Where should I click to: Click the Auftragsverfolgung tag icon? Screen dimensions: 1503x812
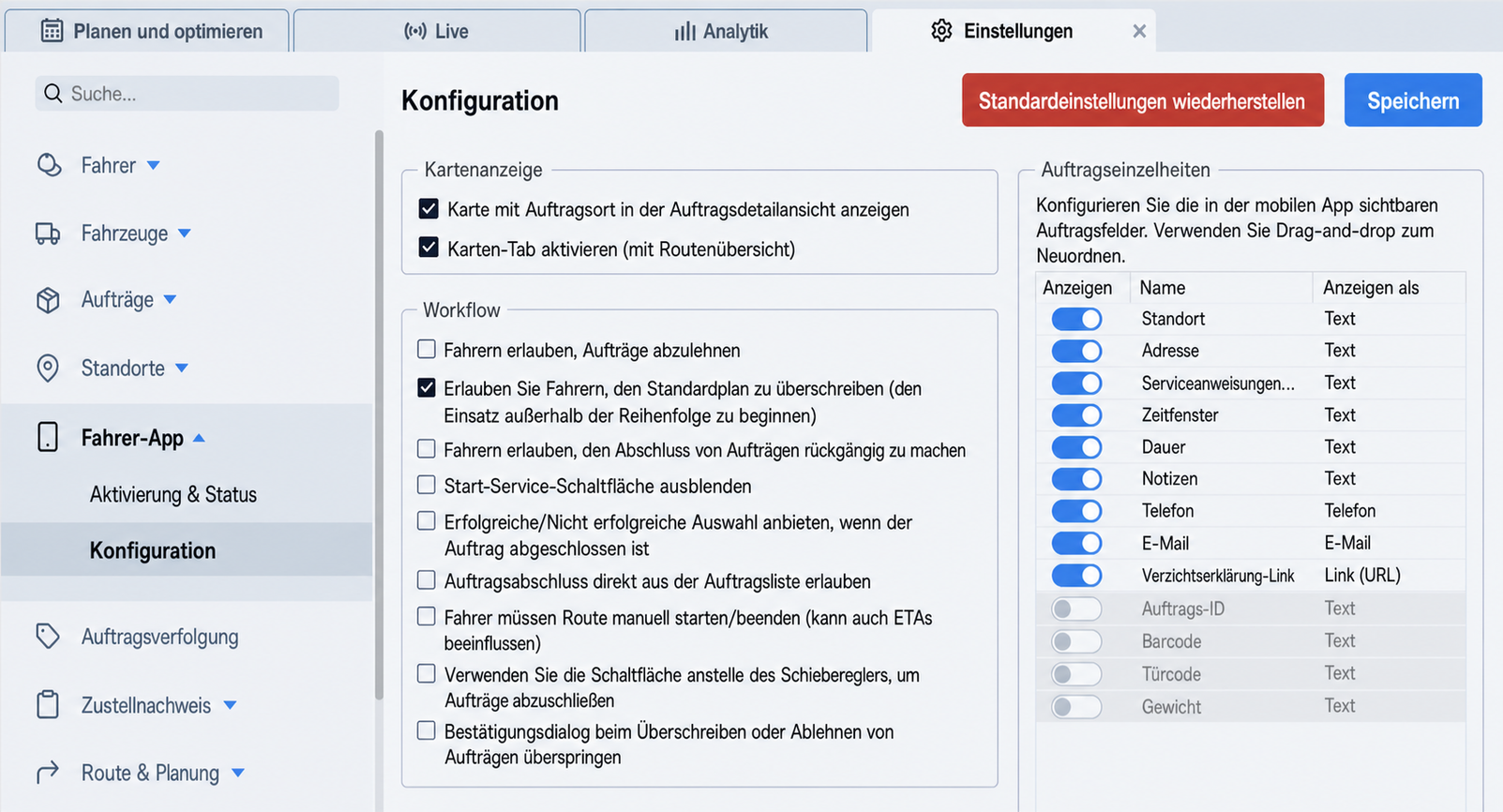(x=48, y=637)
